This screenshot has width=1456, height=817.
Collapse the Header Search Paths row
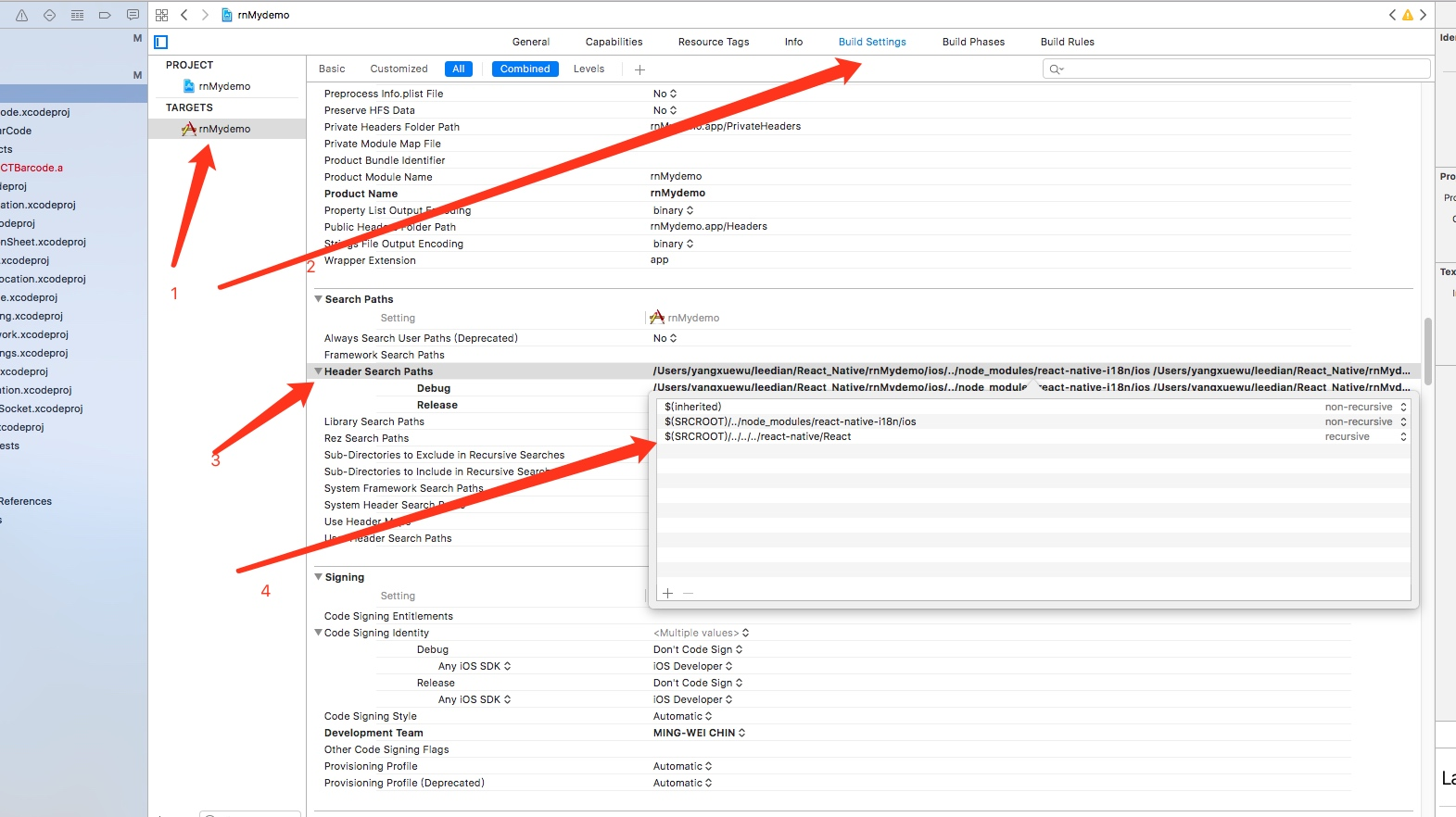click(x=318, y=371)
